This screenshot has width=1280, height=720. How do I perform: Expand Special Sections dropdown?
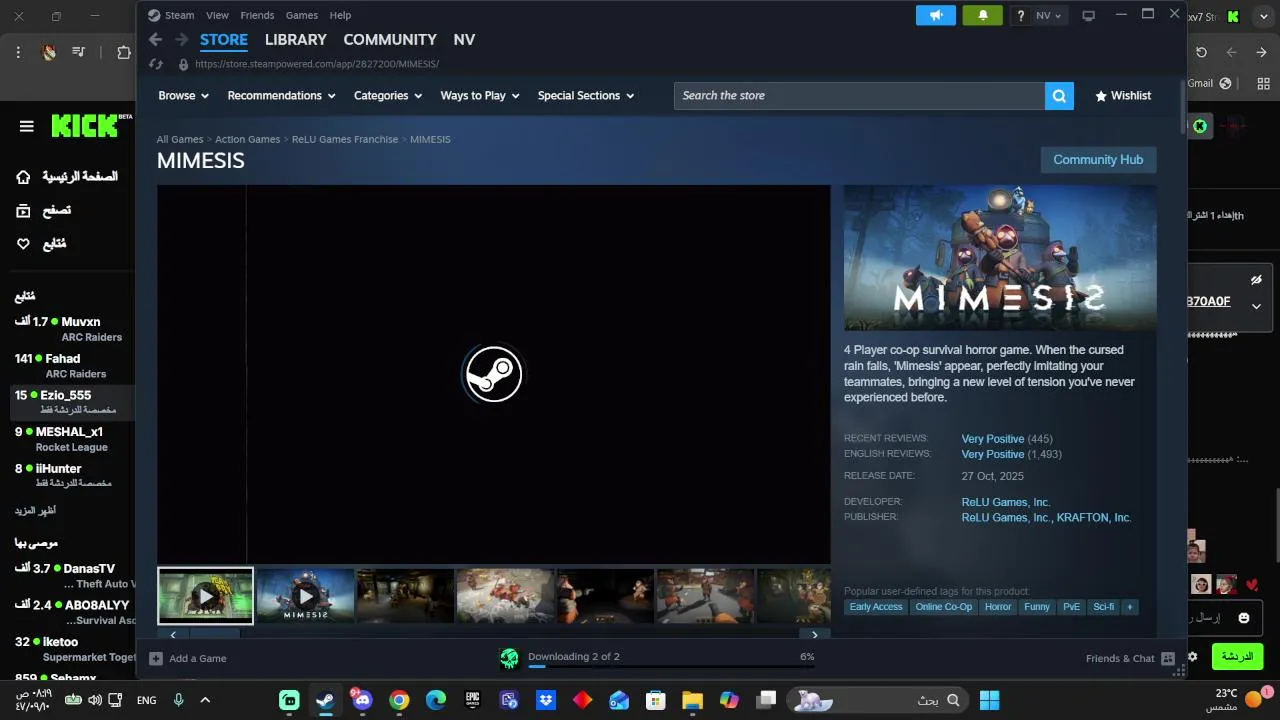[586, 96]
